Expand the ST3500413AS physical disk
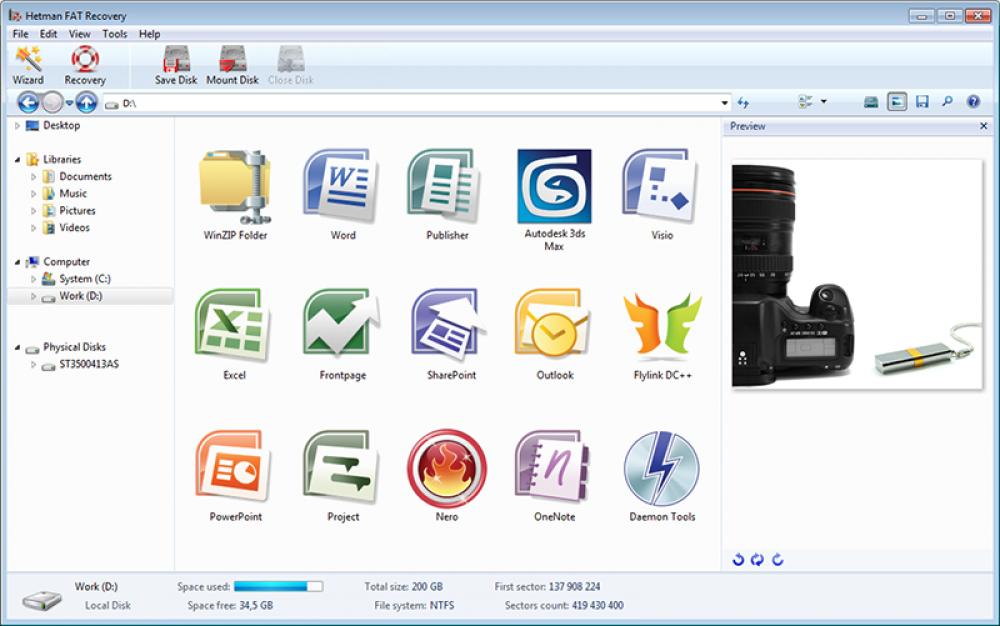 pyautogui.click(x=34, y=363)
